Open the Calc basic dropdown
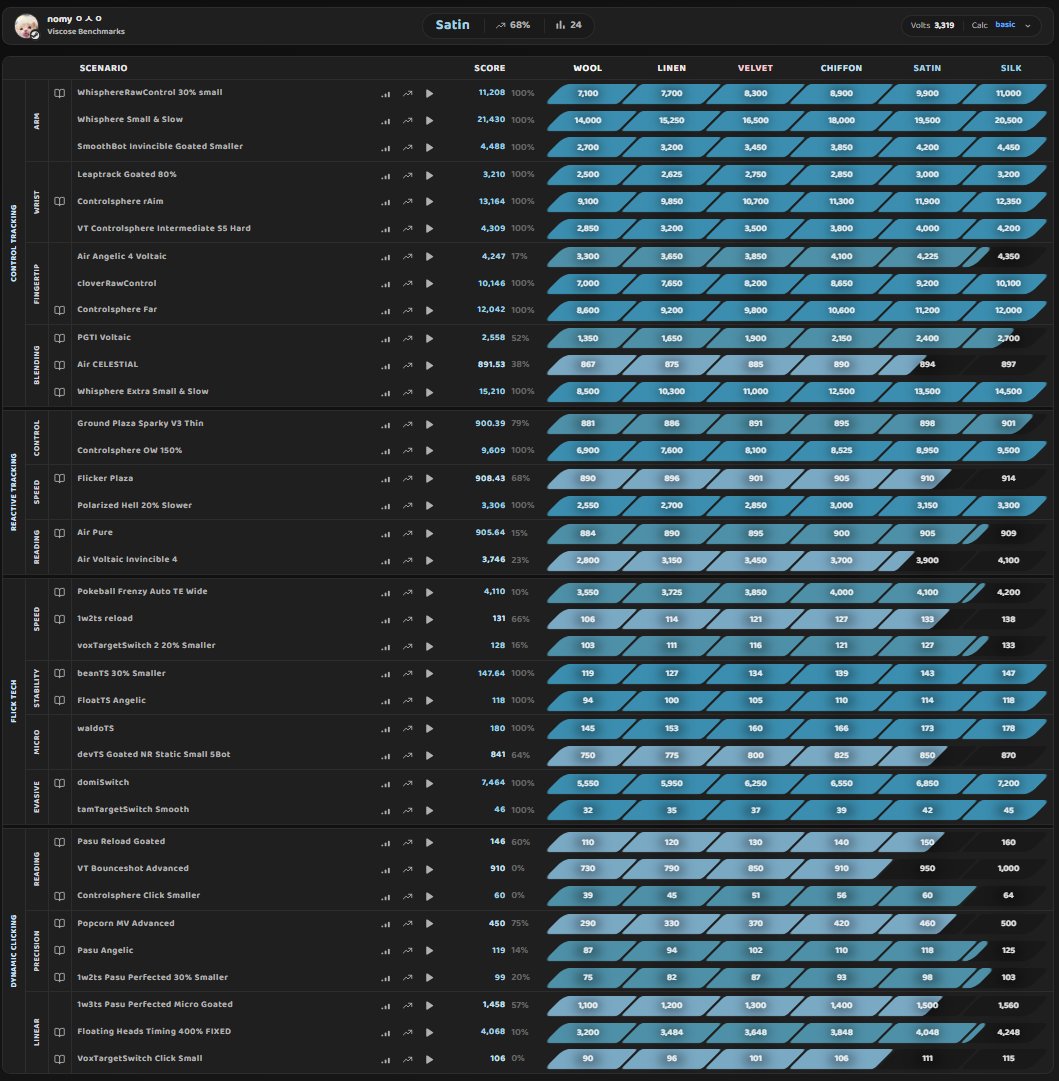1059x1081 pixels. click(1007, 25)
